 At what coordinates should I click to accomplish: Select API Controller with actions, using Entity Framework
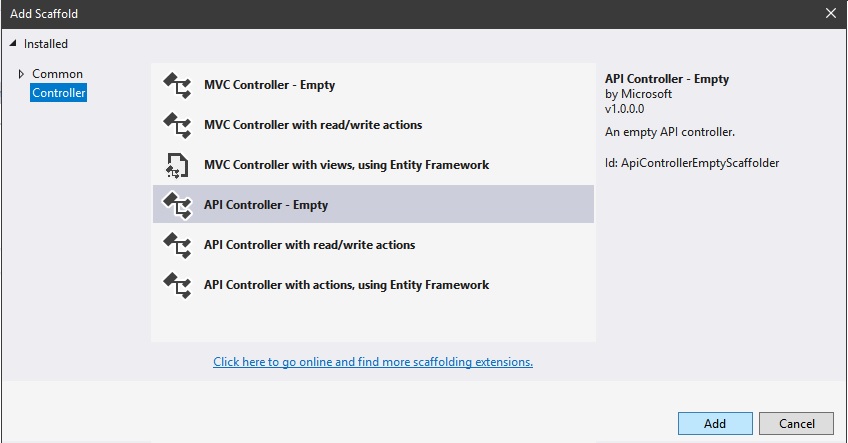click(373, 285)
